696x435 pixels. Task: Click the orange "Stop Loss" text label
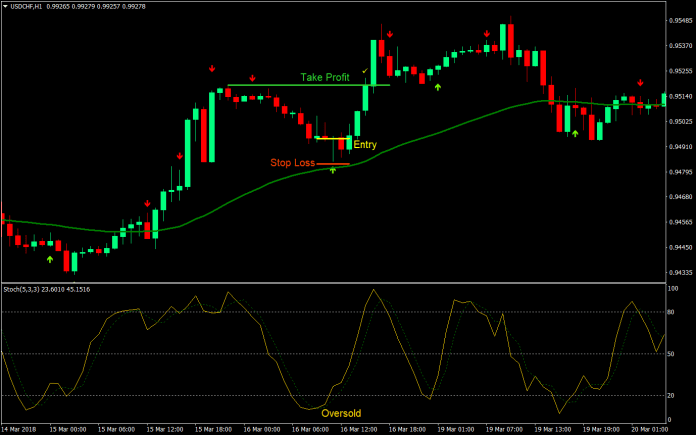click(292, 162)
